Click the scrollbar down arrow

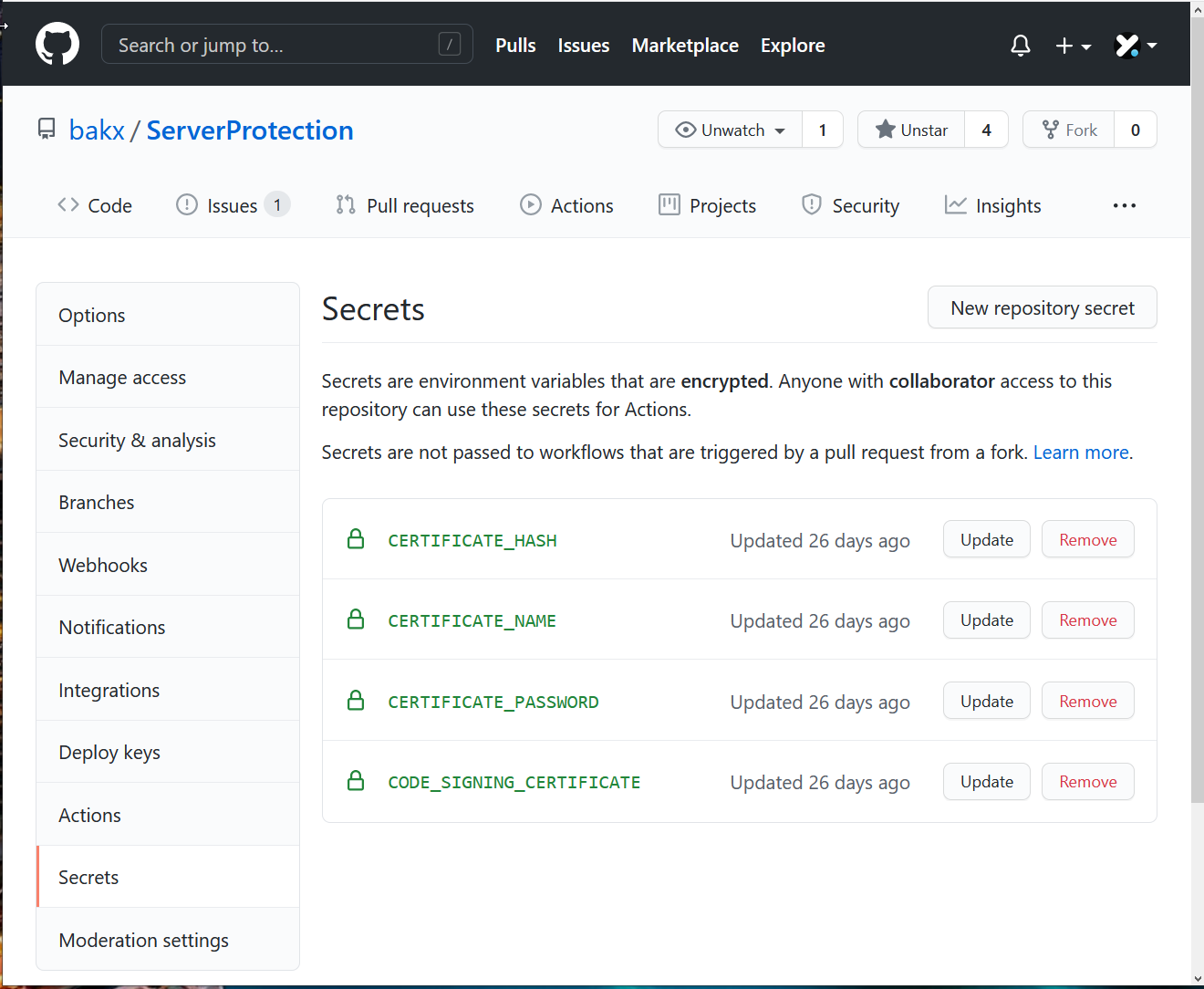pos(1197,979)
